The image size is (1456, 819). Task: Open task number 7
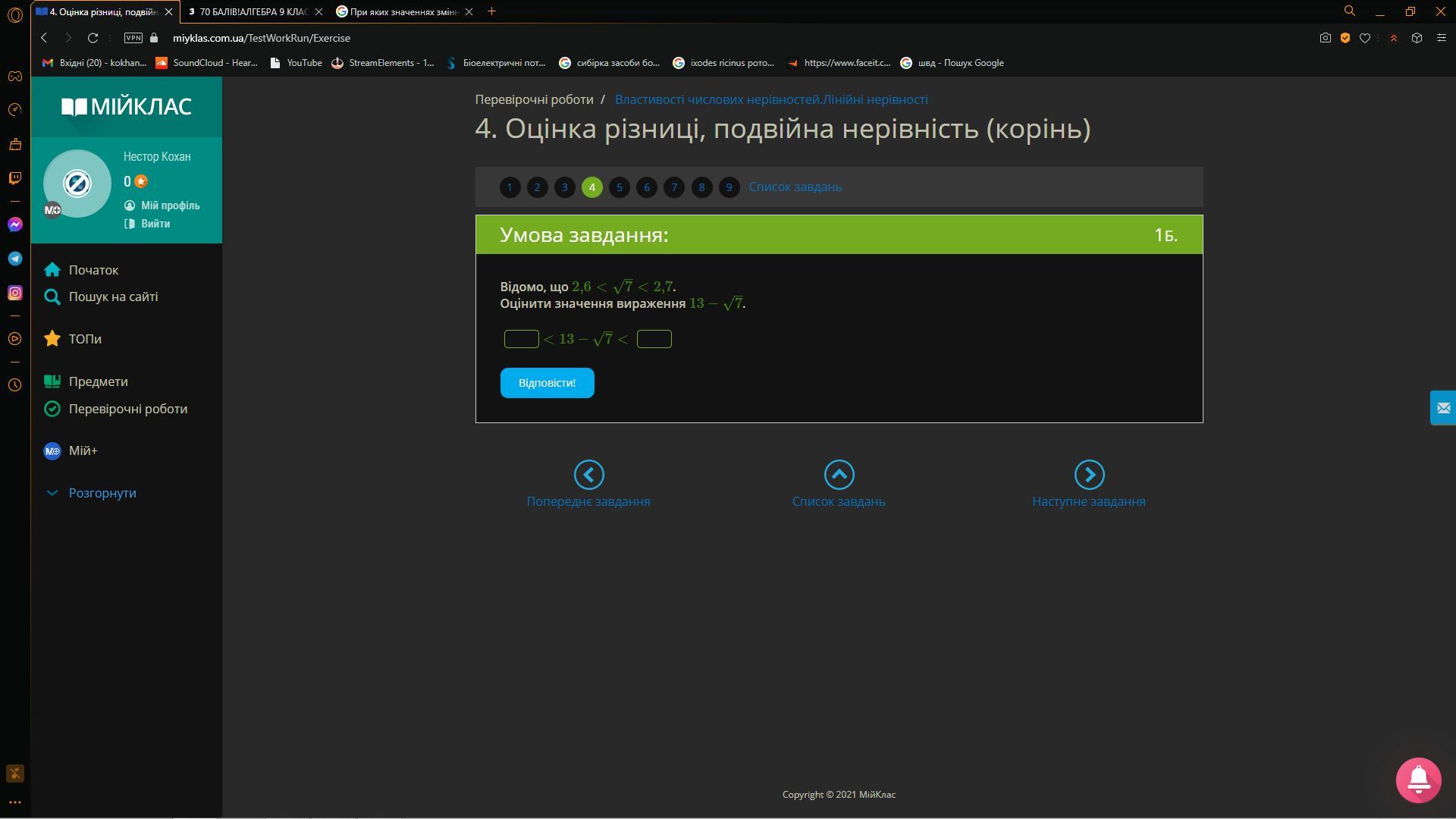point(673,187)
